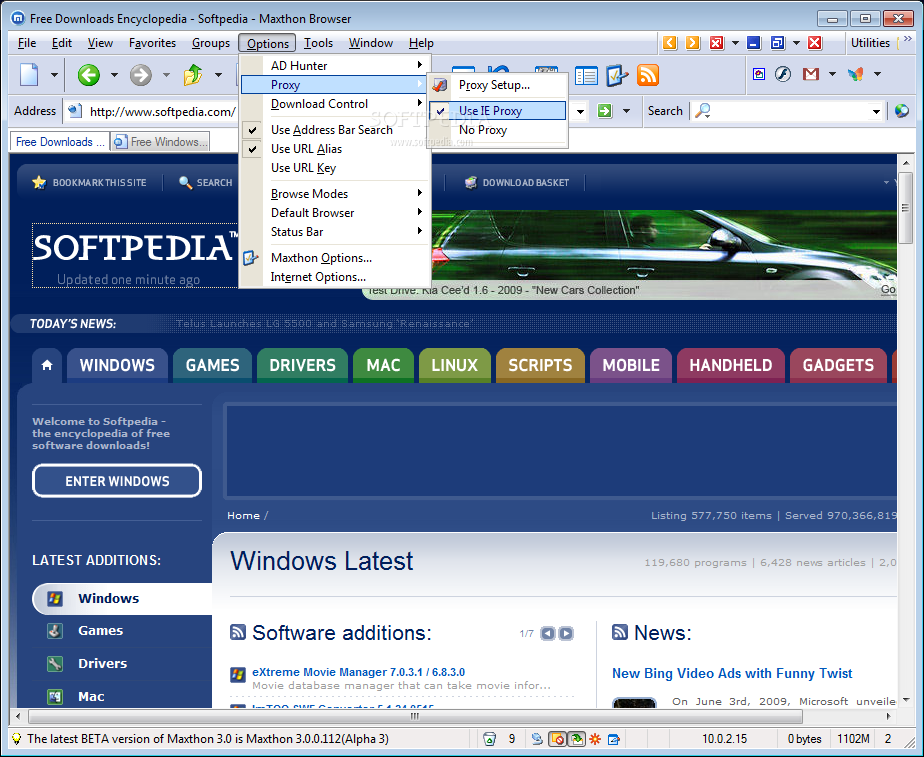This screenshot has height=757, width=924.
Task: Uncheck Use URL Alias
Action: [x=335, y=149]
